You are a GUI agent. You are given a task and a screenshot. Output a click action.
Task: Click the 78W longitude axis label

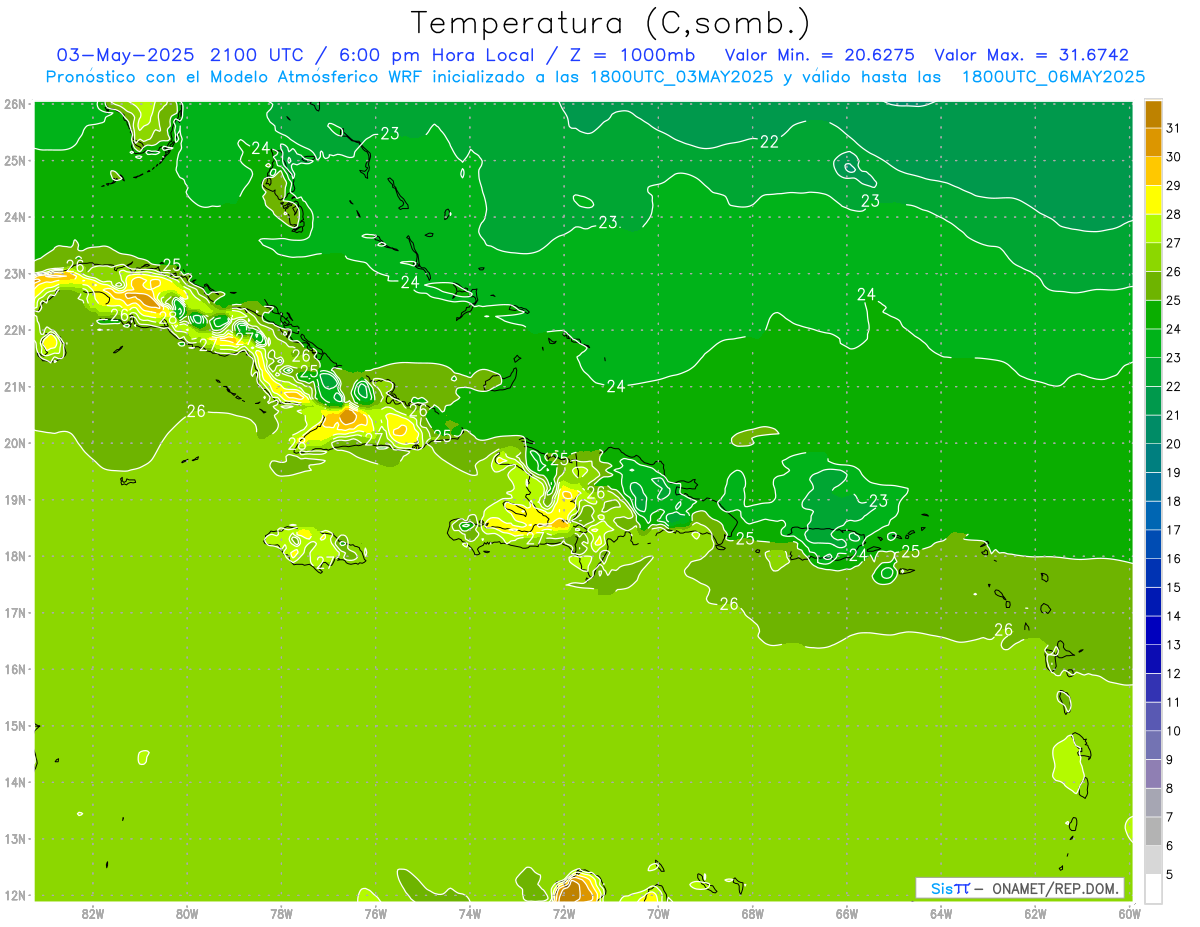(x=281, y=913)
